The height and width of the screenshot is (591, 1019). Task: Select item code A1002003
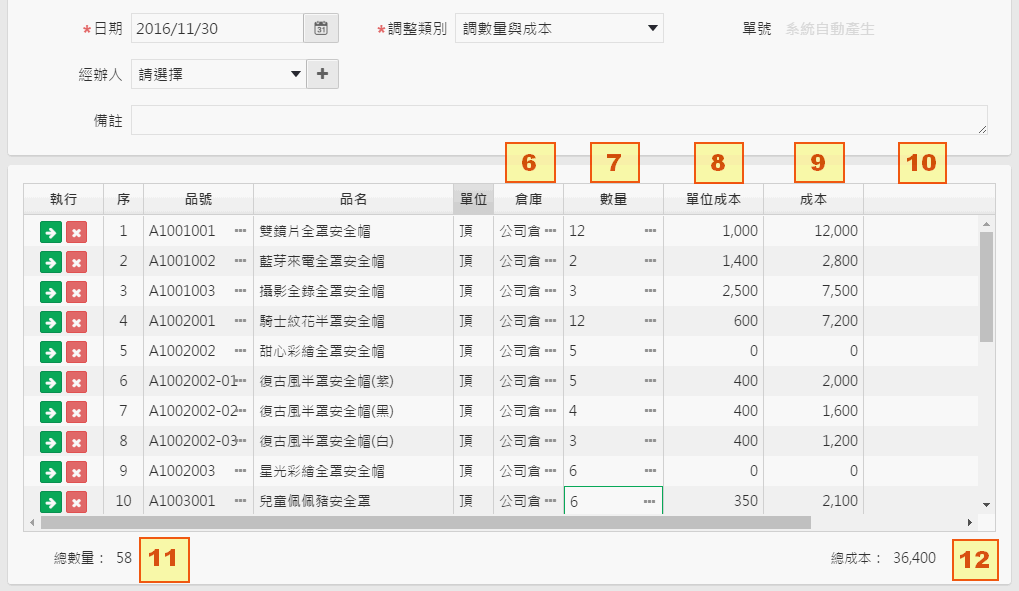tap(182, 471)
